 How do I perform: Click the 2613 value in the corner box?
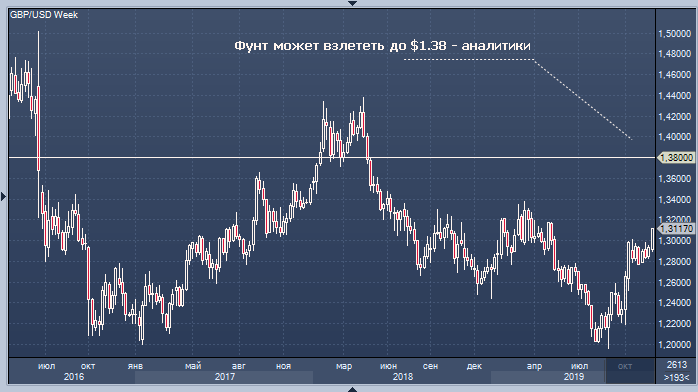click(677, 365)
